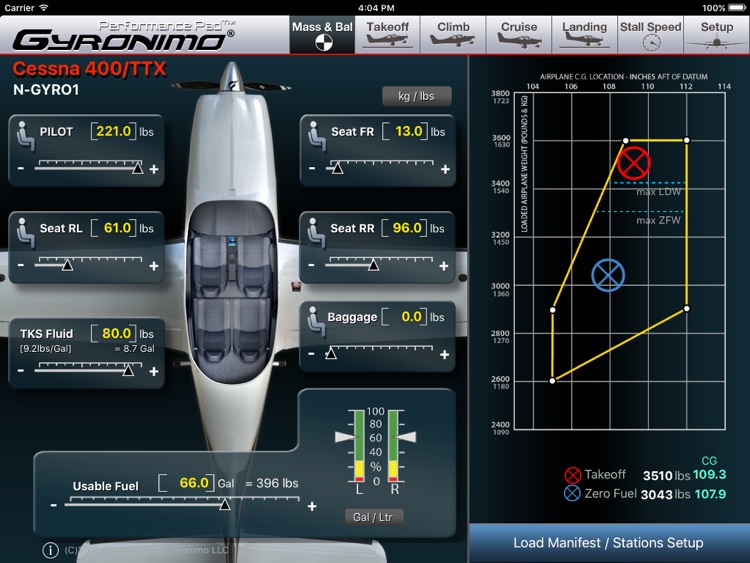This screenshot has width=750, height=563.
Task: Open the Stall Speed tab
Action: pos(651,35)
